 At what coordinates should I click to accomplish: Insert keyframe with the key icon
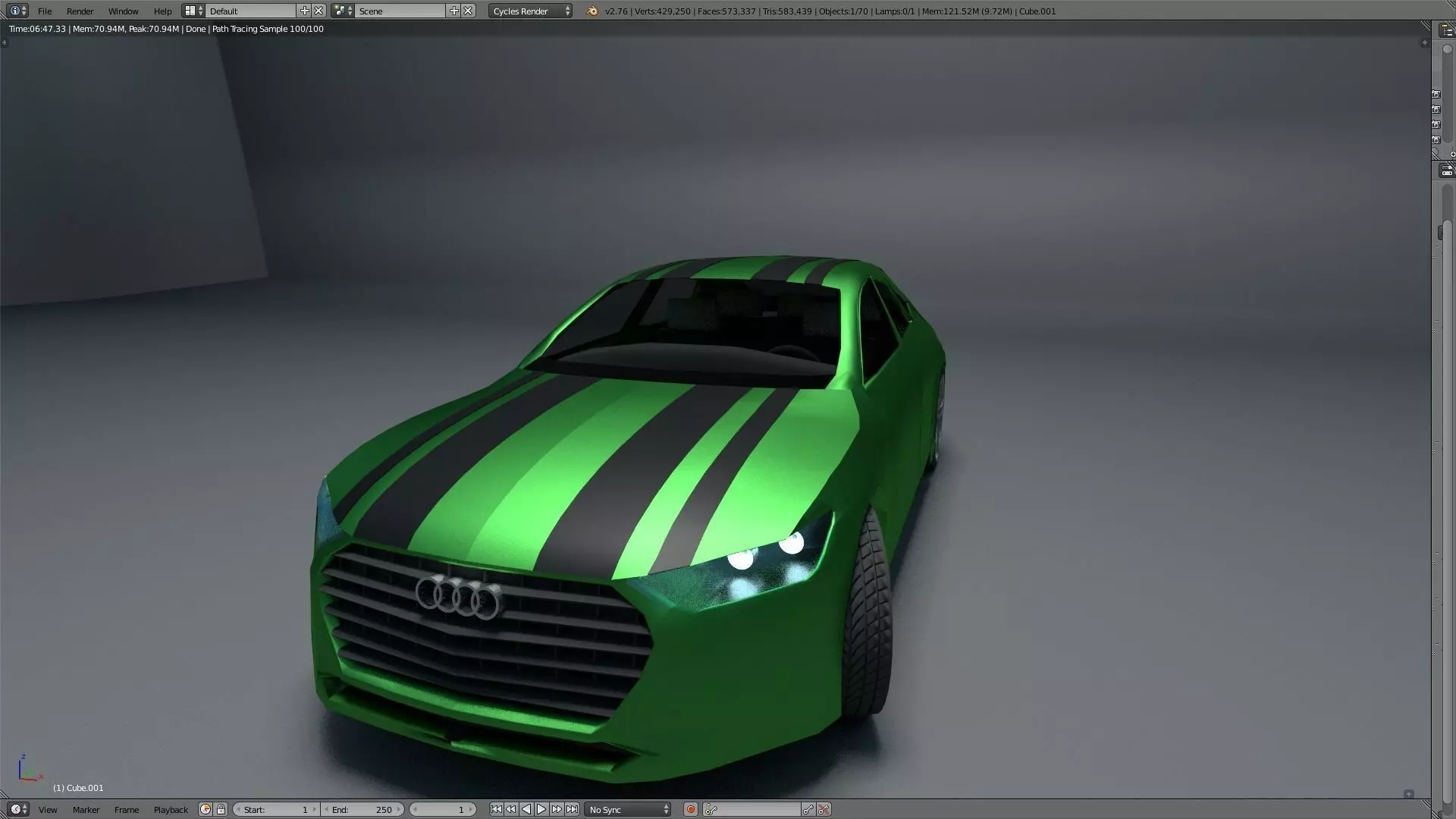coord(808,809)
